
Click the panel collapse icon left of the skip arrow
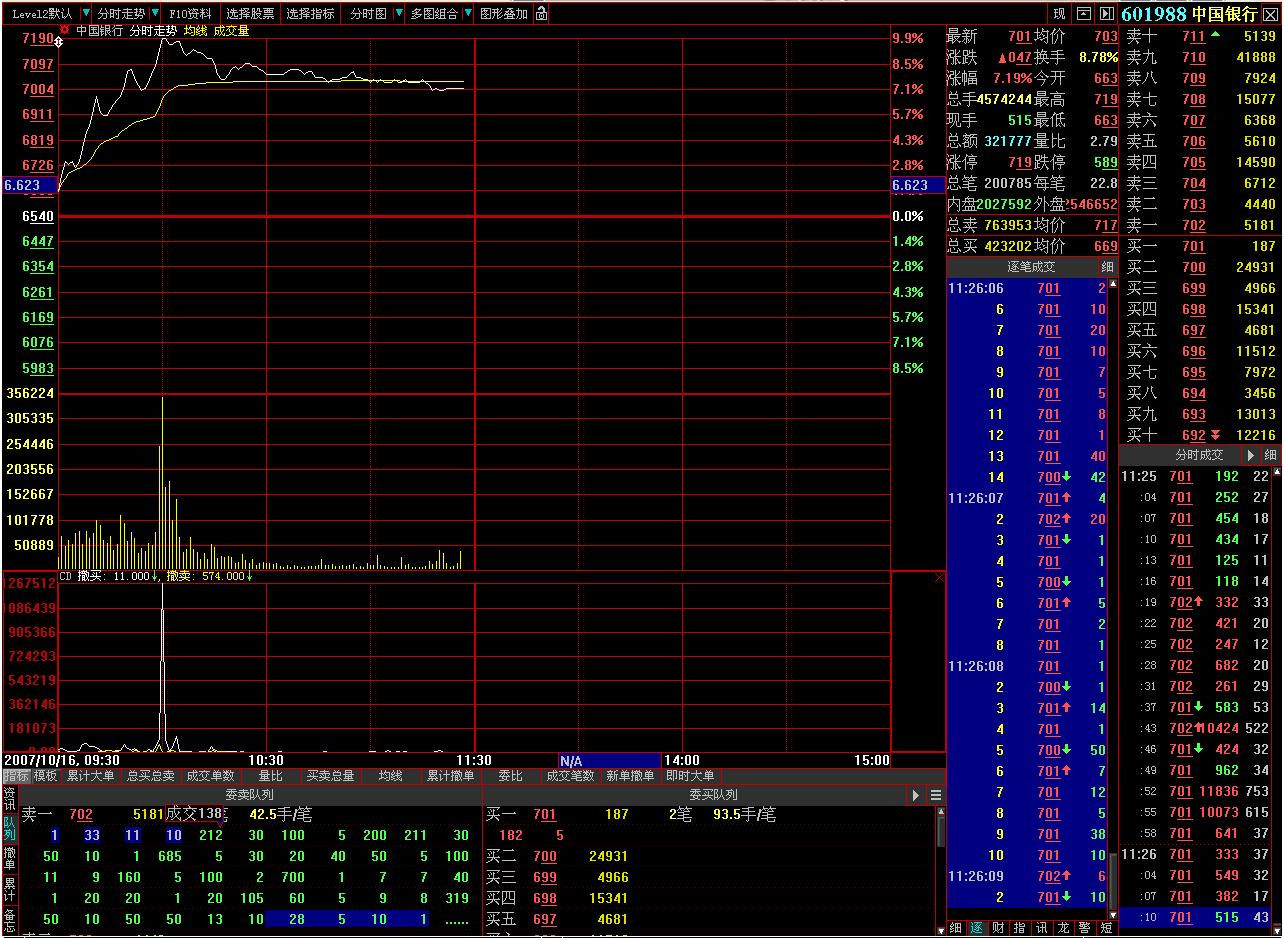click(x=1084, y=14)
